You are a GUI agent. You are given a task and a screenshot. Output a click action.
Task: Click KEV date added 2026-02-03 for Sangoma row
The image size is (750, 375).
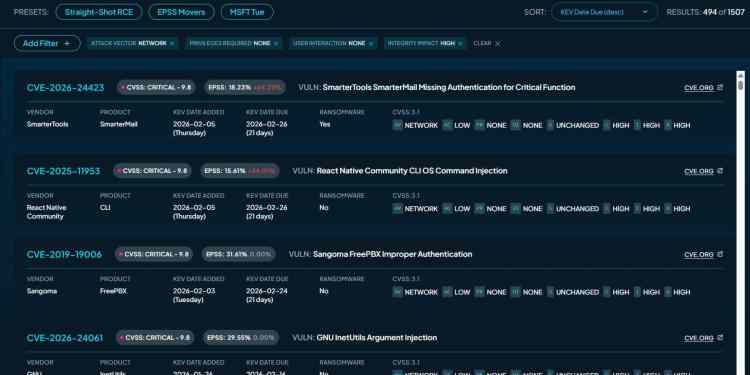[194, 291]
